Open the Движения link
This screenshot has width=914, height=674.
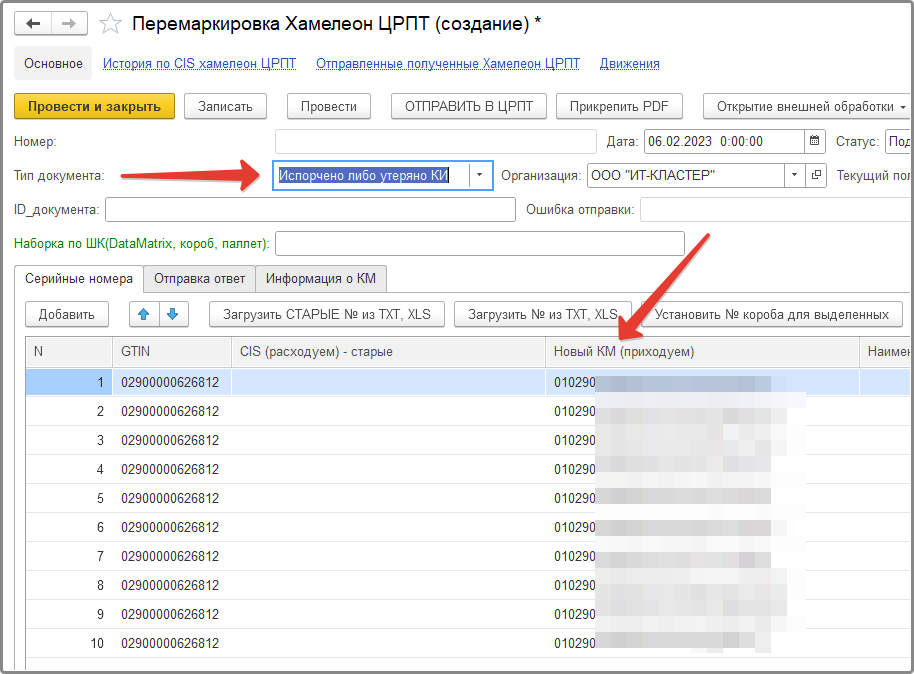(x=630, y=64)
